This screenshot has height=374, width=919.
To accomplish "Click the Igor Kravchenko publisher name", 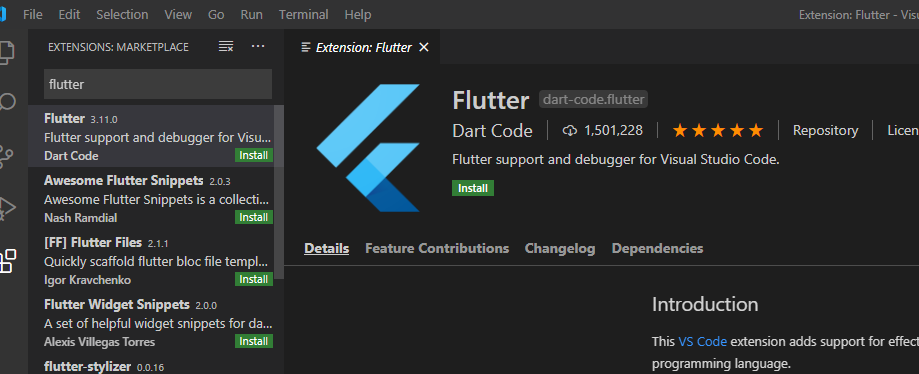I will (x=87, y=280).
